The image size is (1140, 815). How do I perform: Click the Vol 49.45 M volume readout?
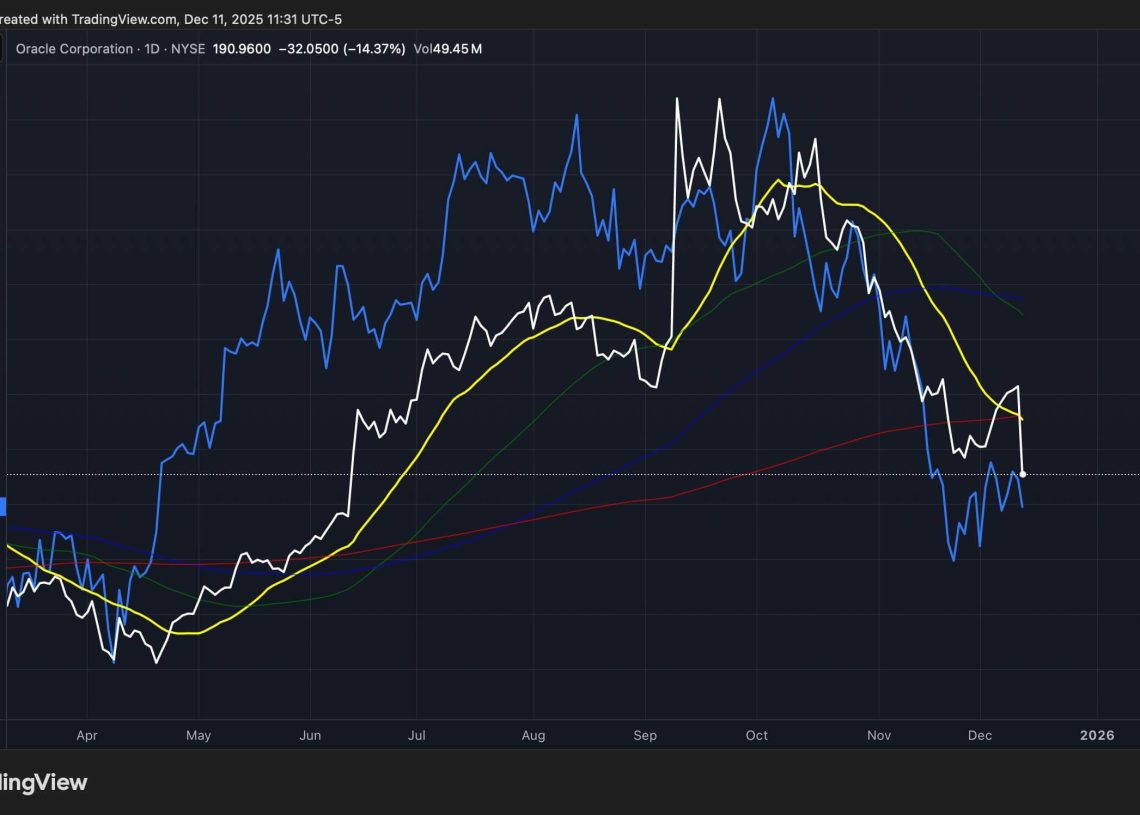click(x=447, y=49)
